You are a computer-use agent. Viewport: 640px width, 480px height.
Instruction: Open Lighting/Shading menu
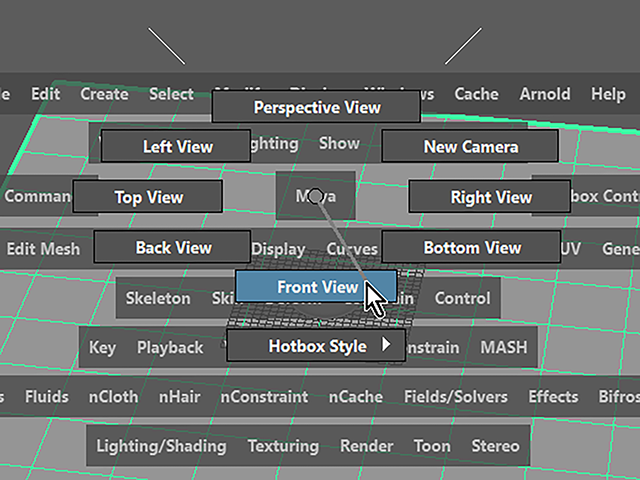click(x=161, y=446)
